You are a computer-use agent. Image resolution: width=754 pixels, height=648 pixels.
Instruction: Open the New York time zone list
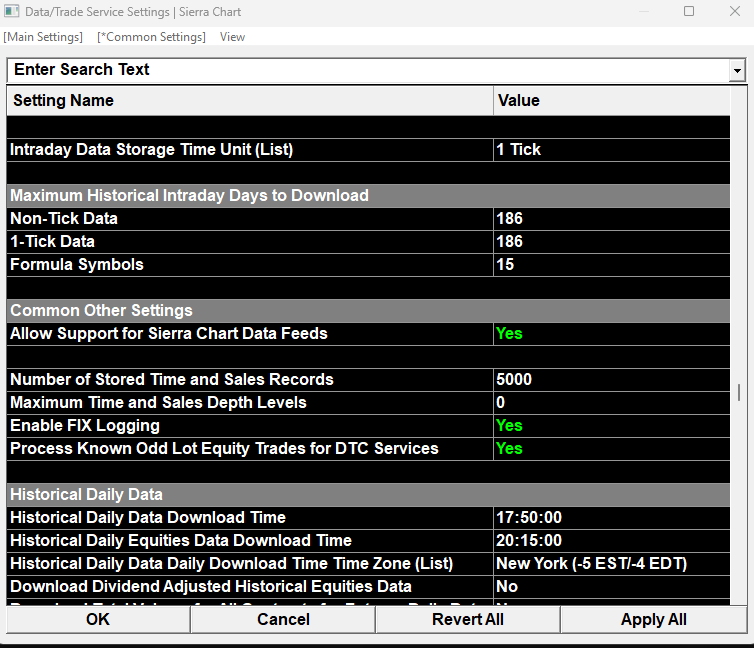pos(612,564)
